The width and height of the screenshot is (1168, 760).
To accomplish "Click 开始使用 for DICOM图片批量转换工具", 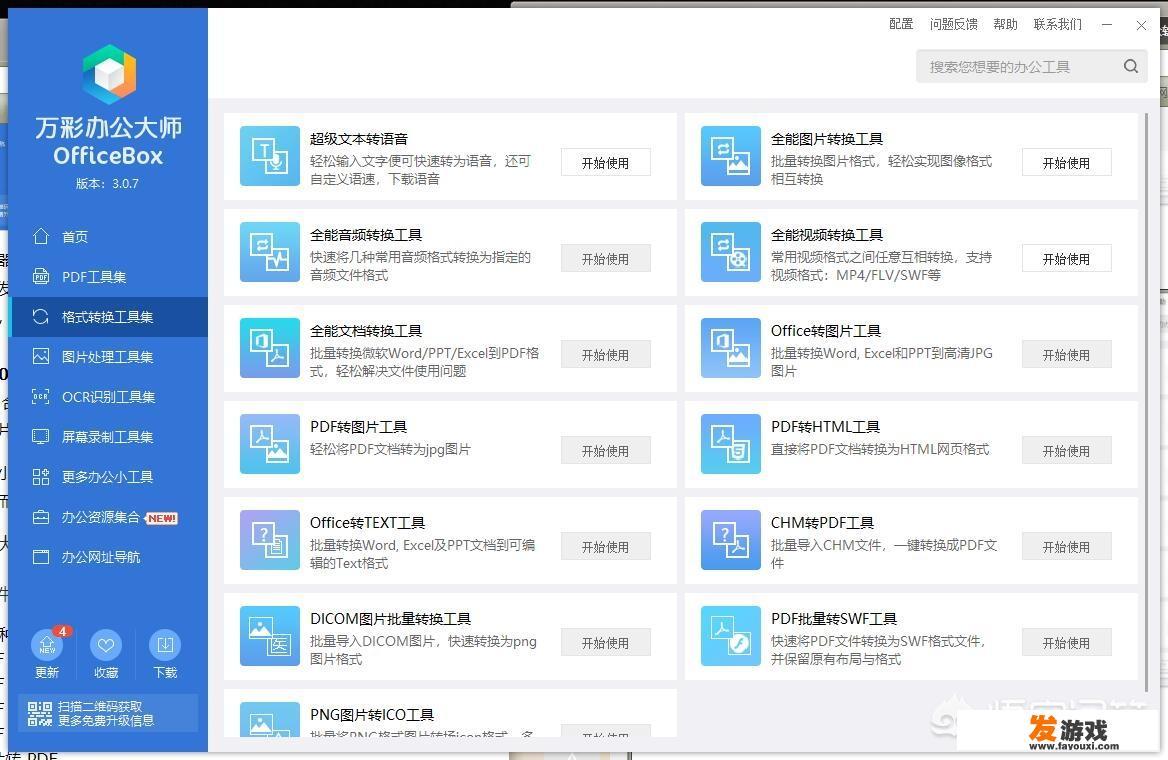I will point(606,643).
